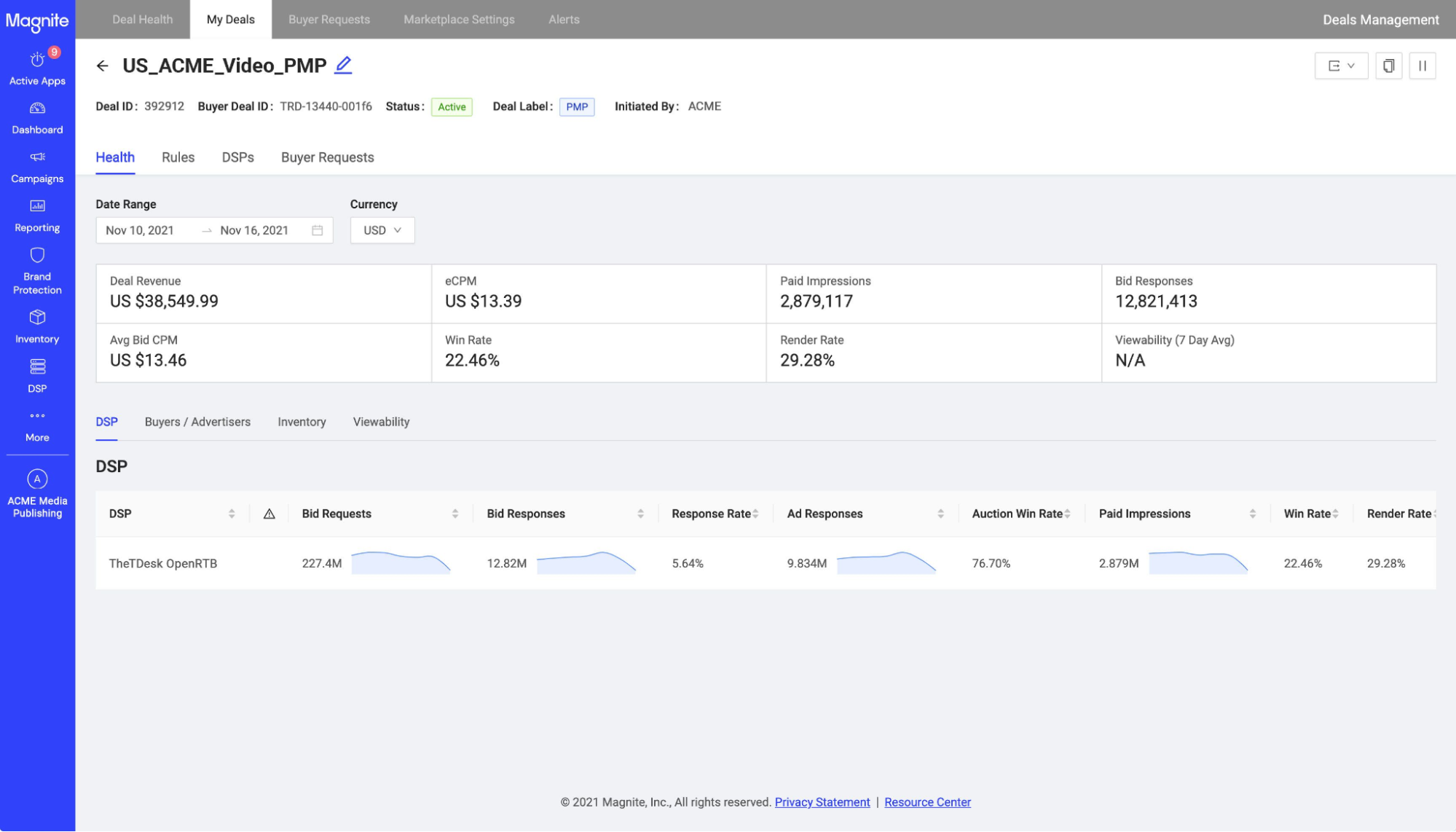
Task: Click Buyer Deal ID TRD-13440-001f6
Action: [x=326, y=106]
